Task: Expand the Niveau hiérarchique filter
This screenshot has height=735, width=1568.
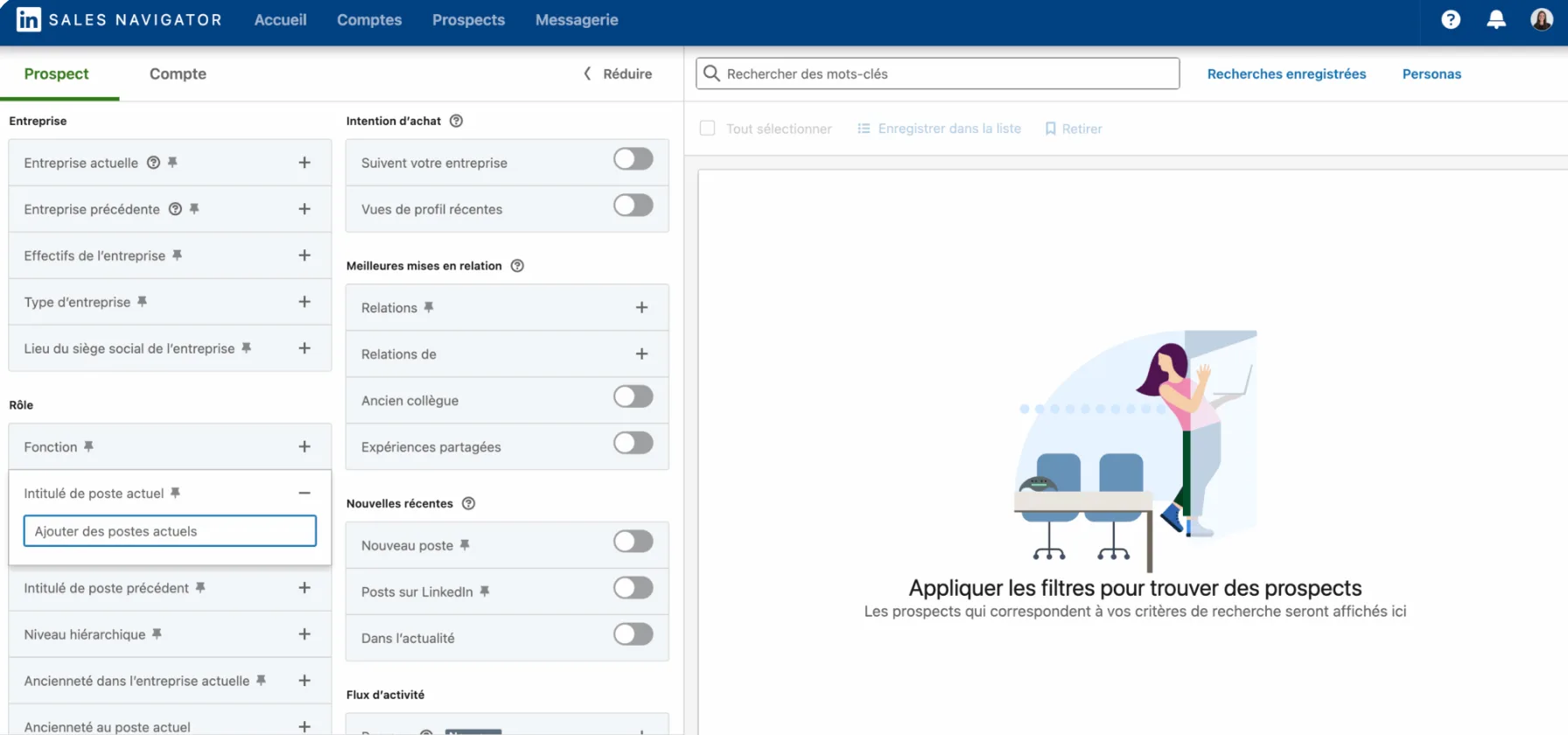Action: (304, 633)
